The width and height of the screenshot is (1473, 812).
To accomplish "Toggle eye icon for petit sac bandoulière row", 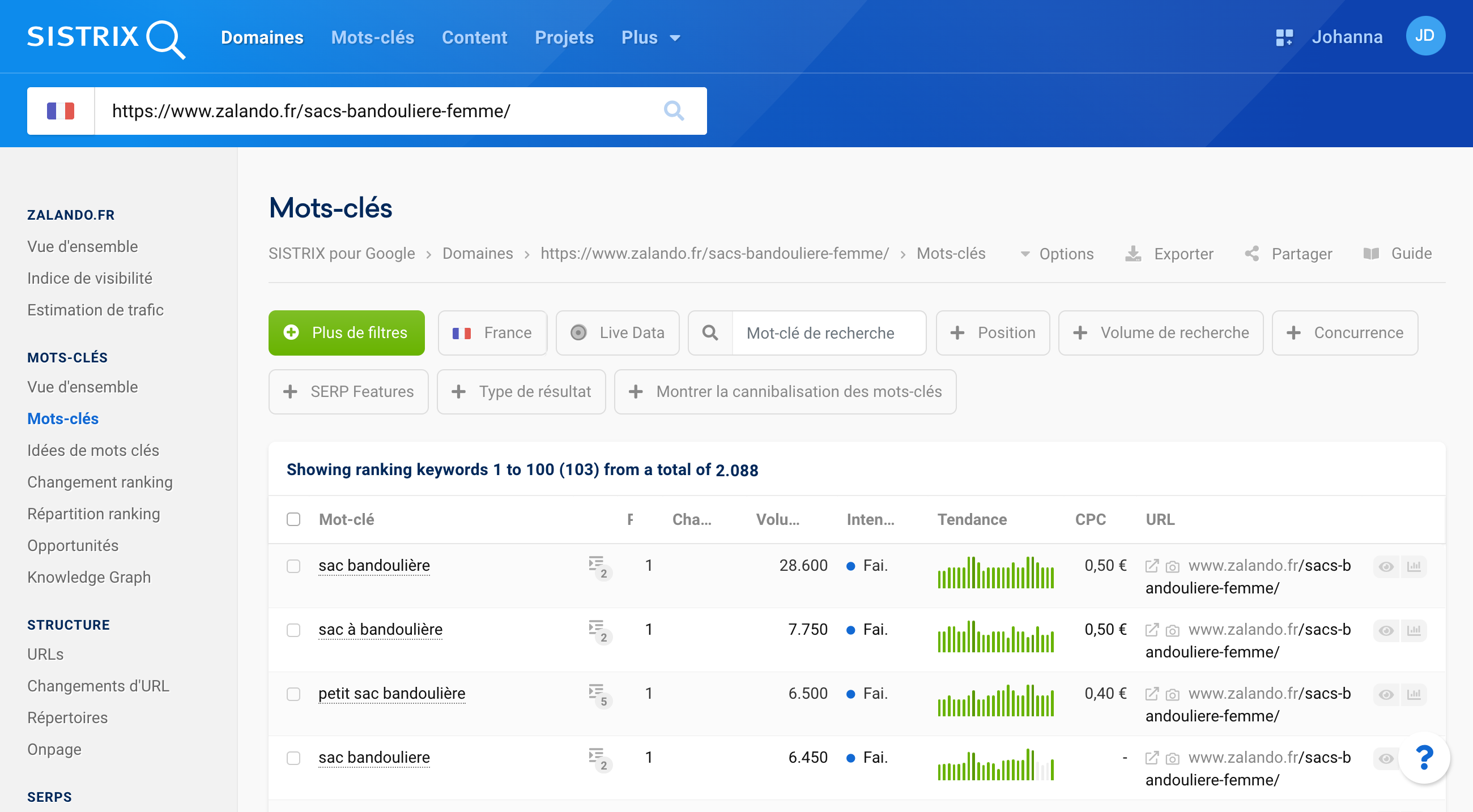I will pos(1386,694).
